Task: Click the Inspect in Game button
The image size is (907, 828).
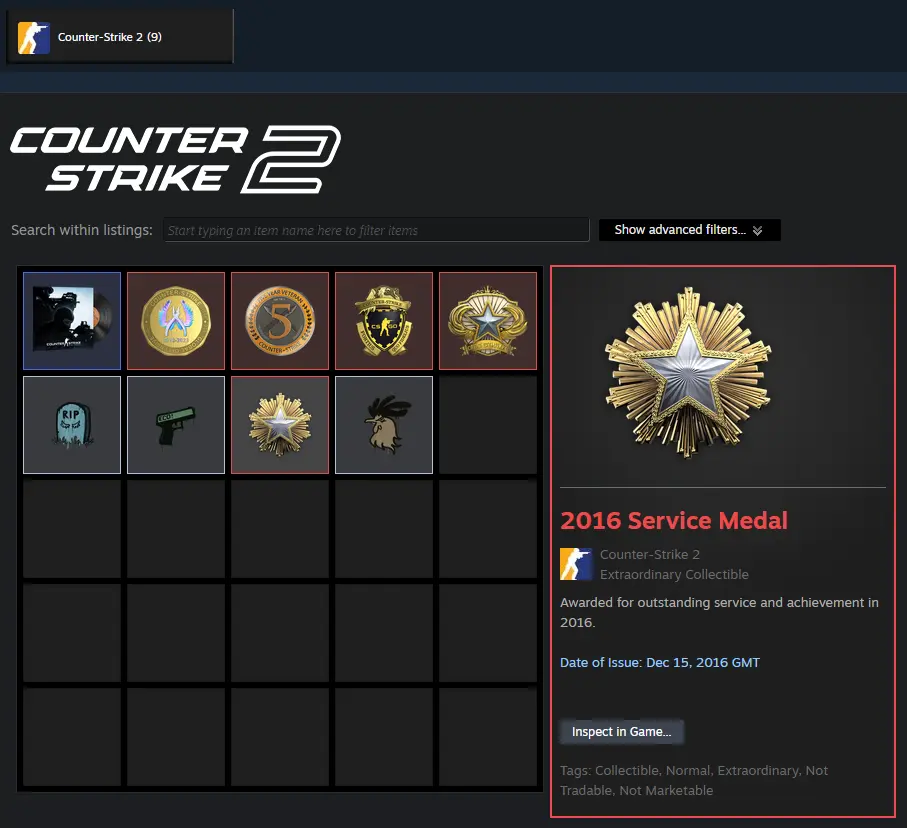Action: [x=621, y=731]
